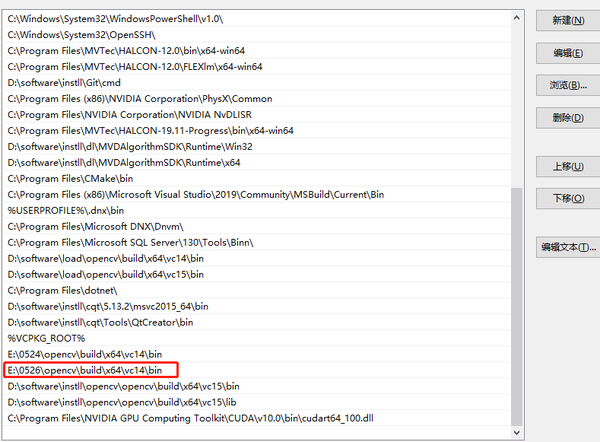Select the CUDA v10.0 cudart64_100.dll entry
The width and height of the screenshot is (600, 442).
pos(257,418)
